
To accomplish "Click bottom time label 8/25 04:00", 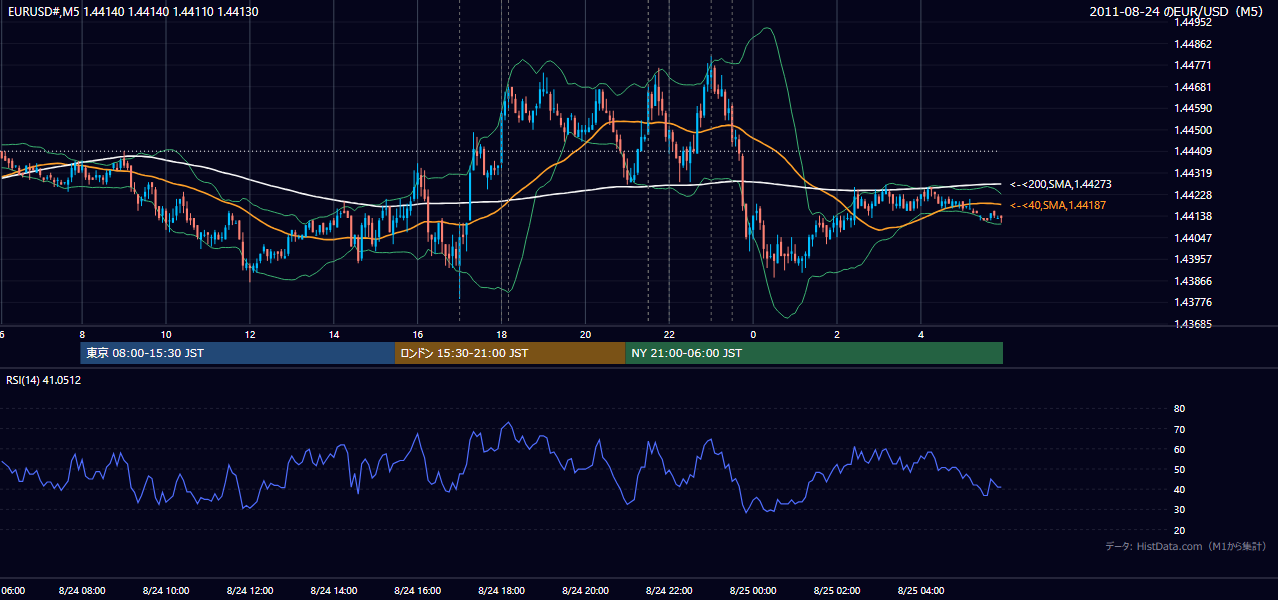I will point(922,591).
